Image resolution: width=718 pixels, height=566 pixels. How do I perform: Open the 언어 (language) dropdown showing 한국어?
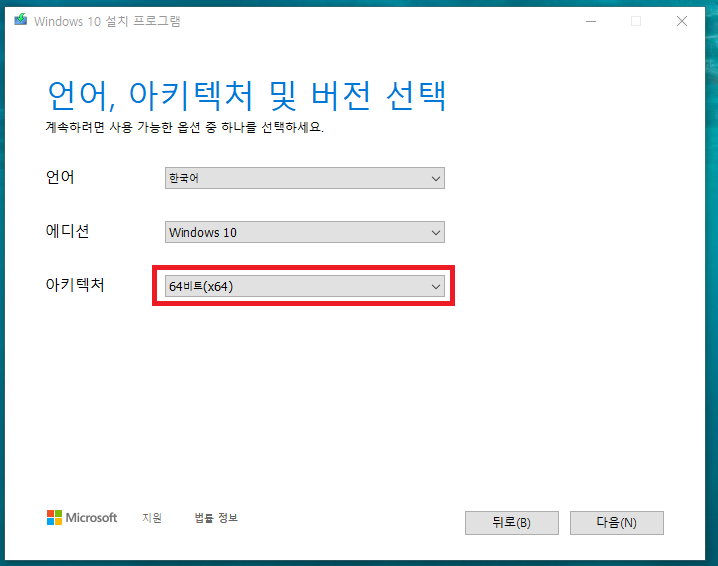click(305, 178)
